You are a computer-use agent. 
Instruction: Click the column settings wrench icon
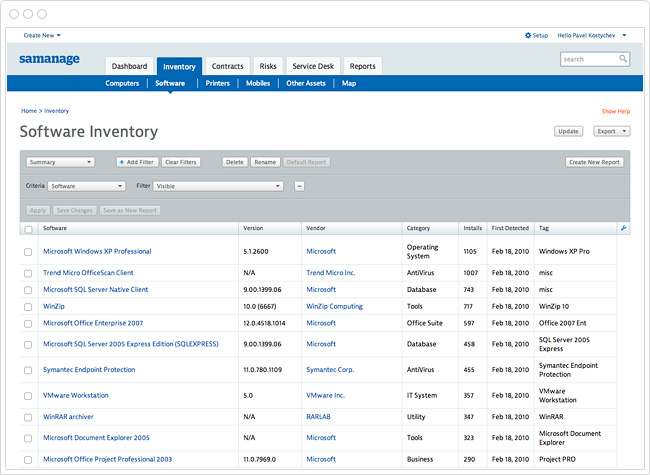[x=623, y=228]
